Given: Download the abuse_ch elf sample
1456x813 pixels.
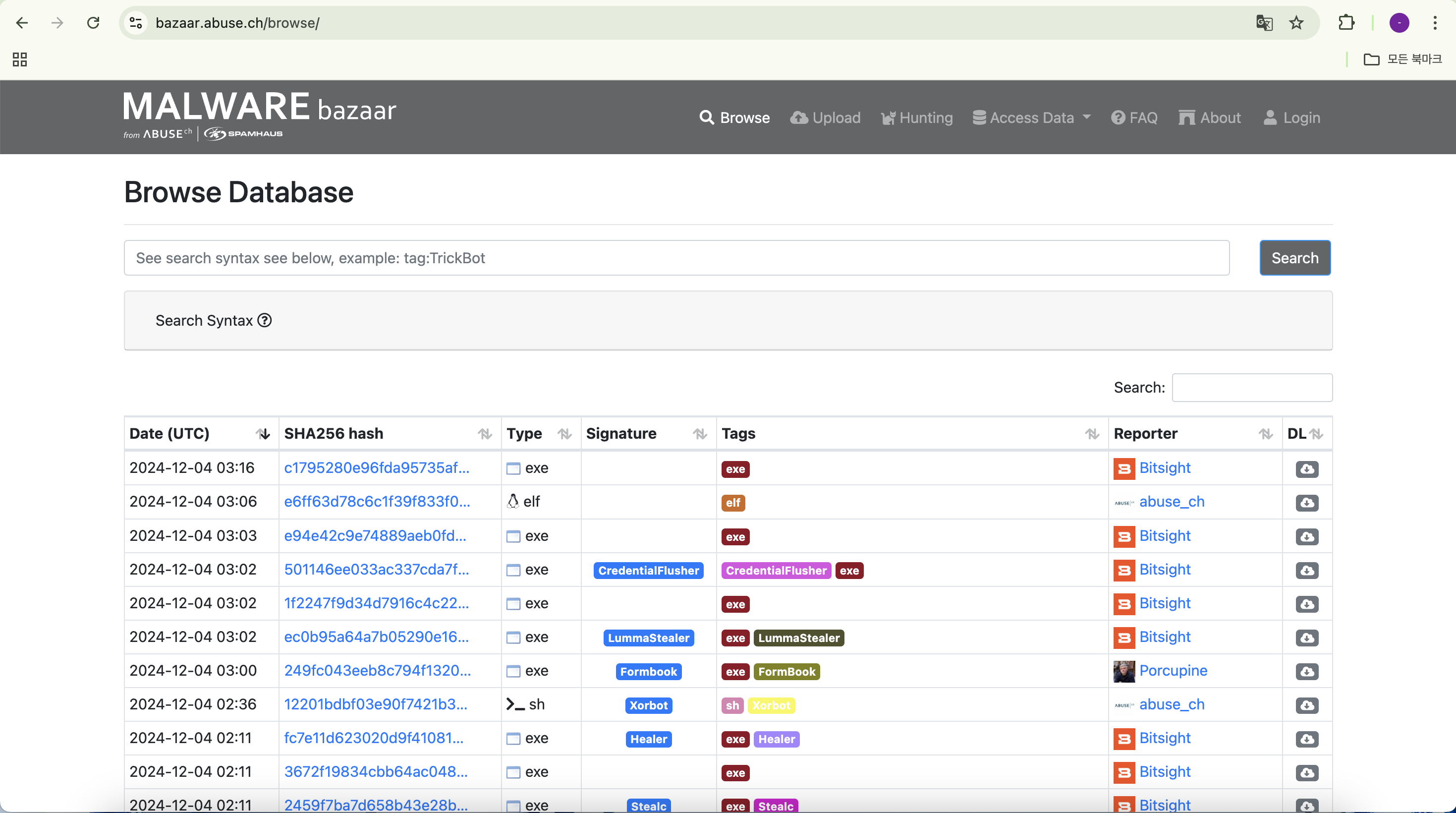Looking at the screenshot, I should click(x=1306, y=503).
